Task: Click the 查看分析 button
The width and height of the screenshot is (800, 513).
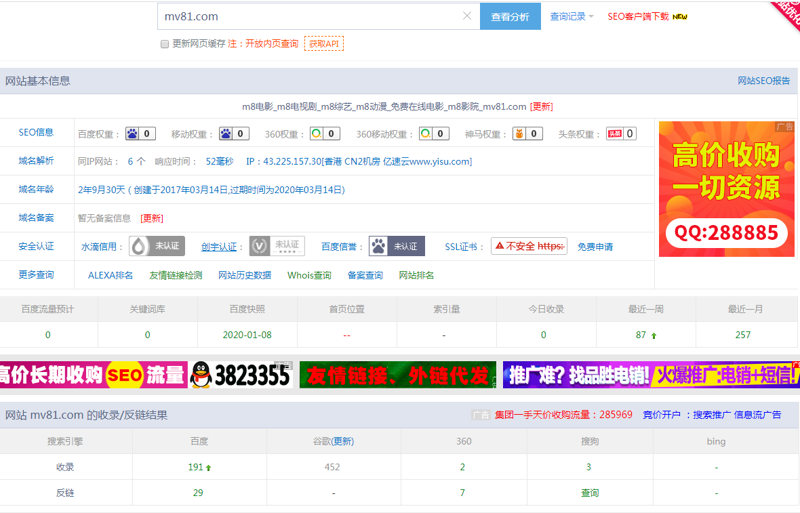Action: (510, 16)
